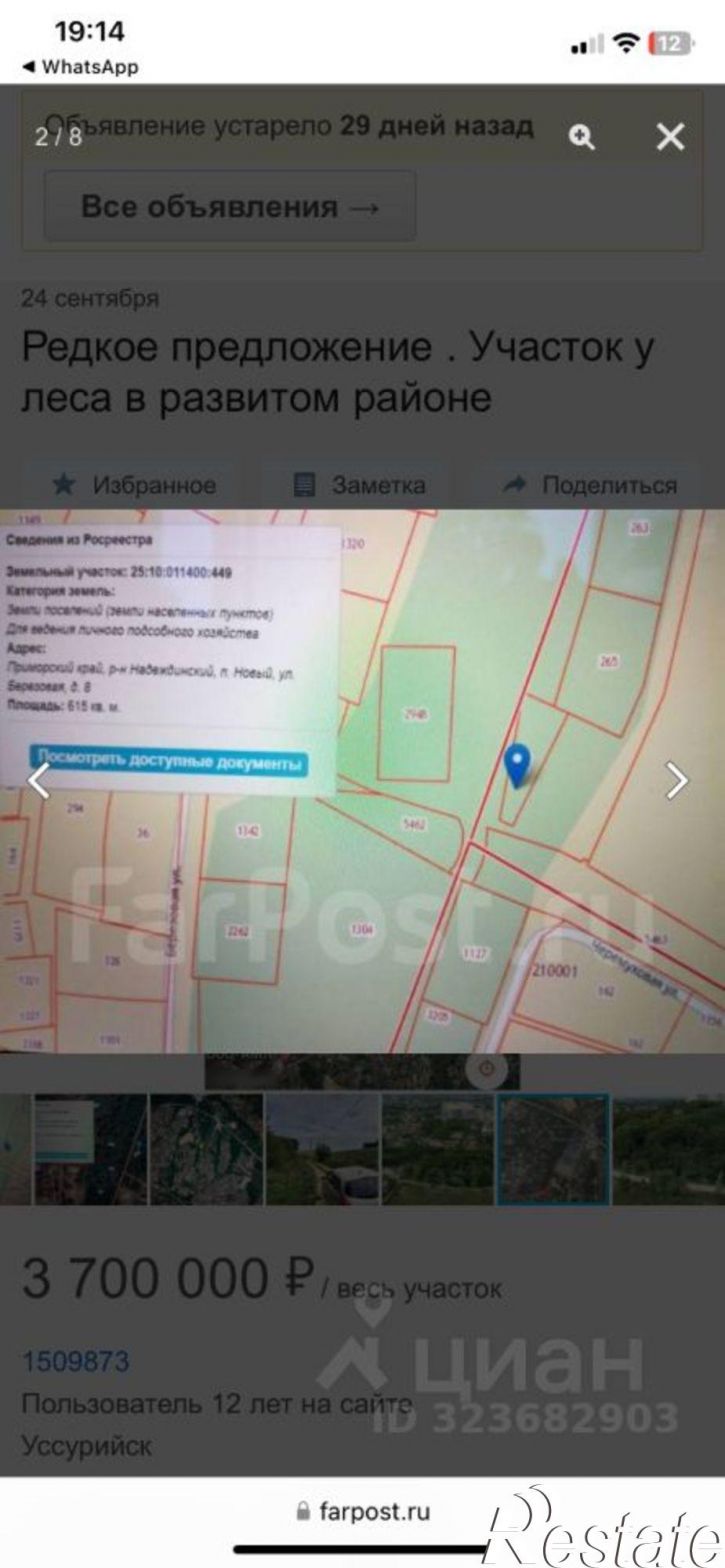Tap 'Пользователь 12 лет на сайте' text
This screenshot has height=1568, width=725.
(x=217, y=1404)
